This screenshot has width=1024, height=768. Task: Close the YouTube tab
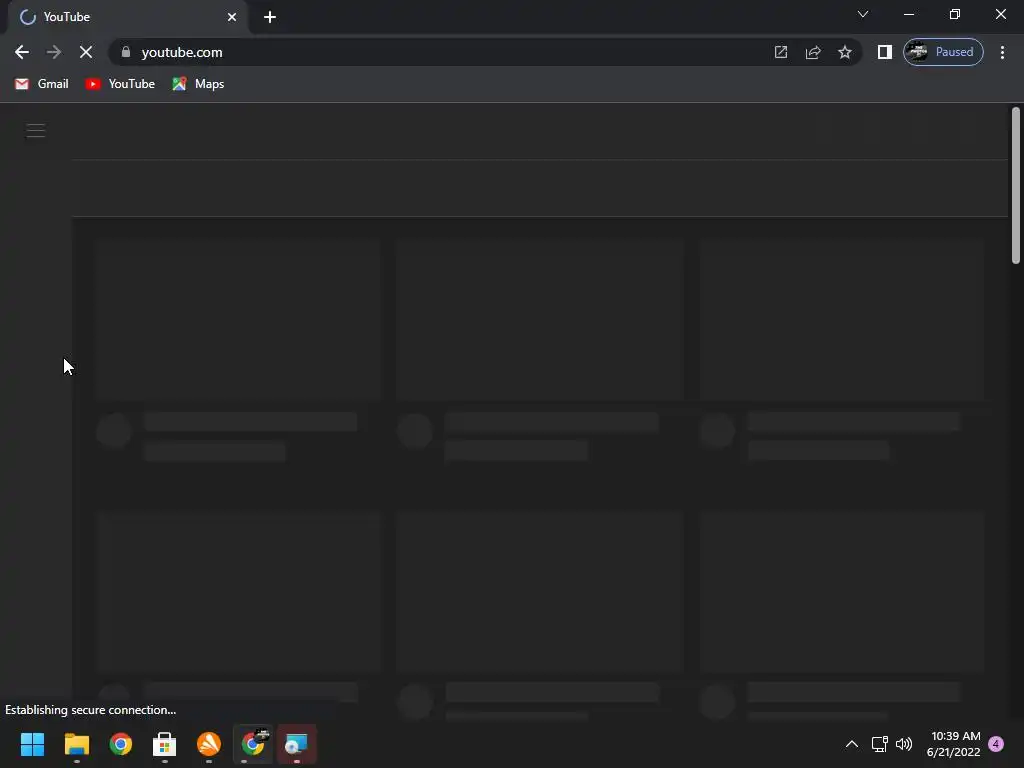232,17
